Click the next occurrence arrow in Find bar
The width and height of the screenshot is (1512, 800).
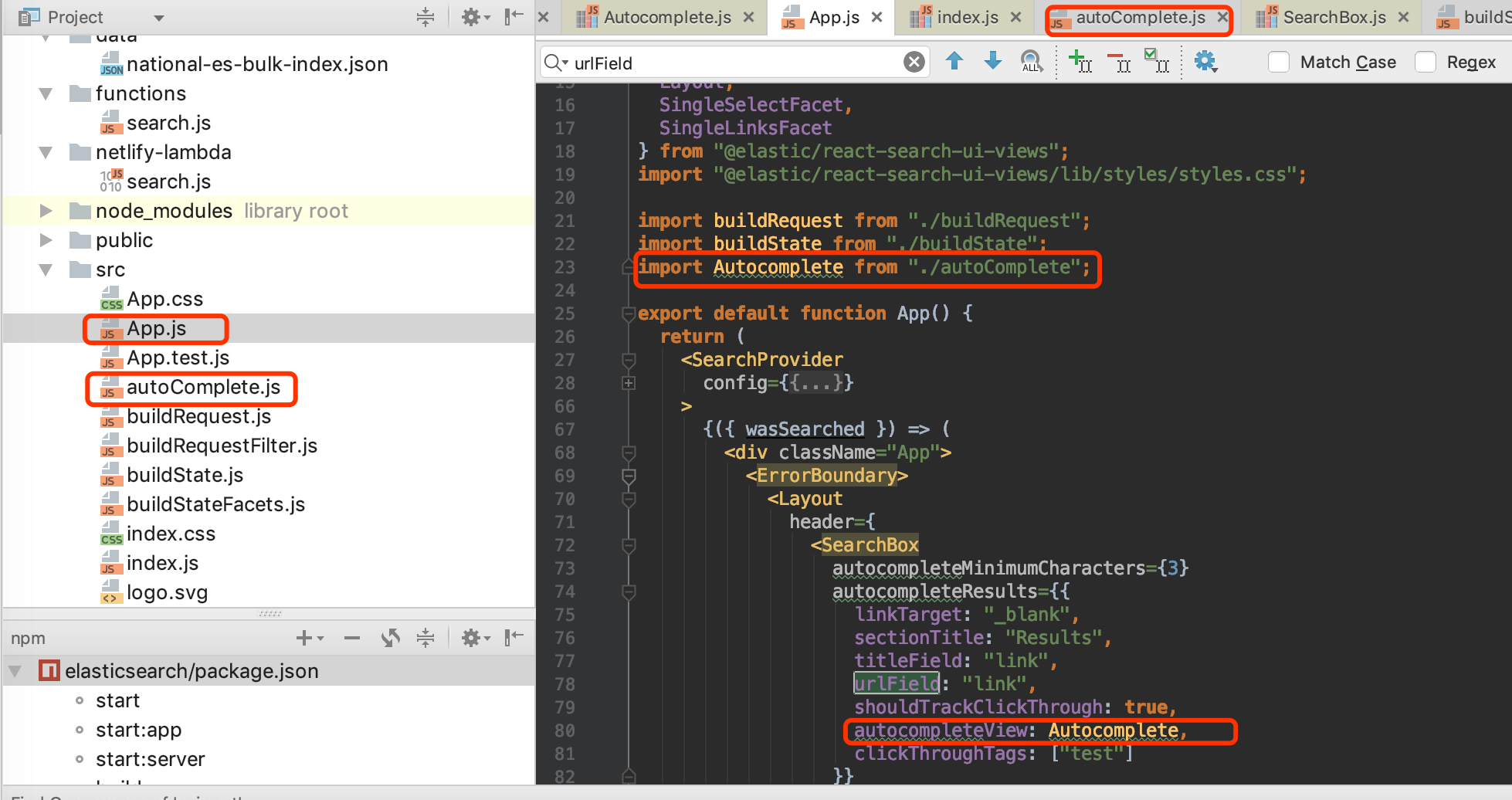click(992, 61)
